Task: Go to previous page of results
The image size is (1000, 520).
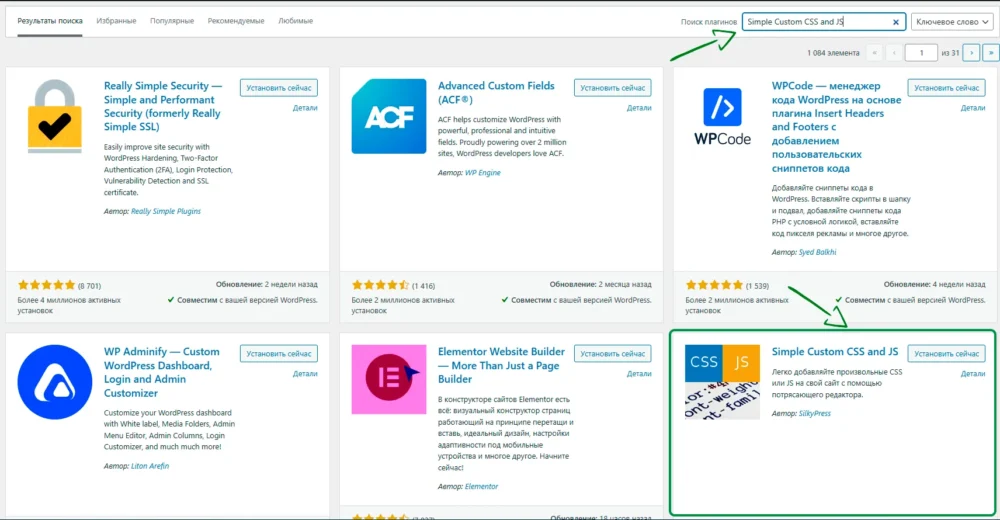Action: point(893,53)
